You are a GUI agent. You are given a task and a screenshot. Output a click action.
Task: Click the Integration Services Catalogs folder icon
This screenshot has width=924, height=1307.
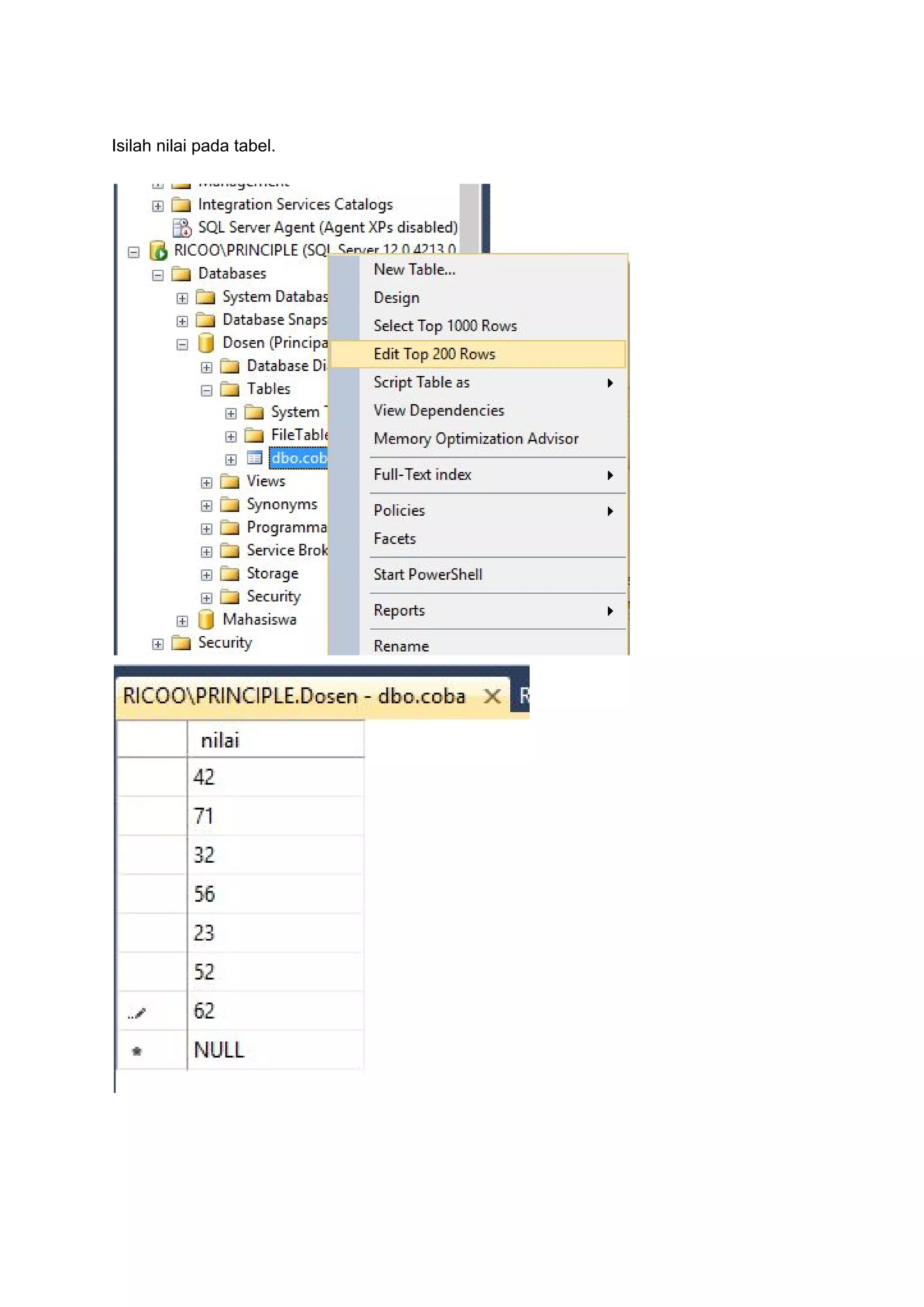181,205
